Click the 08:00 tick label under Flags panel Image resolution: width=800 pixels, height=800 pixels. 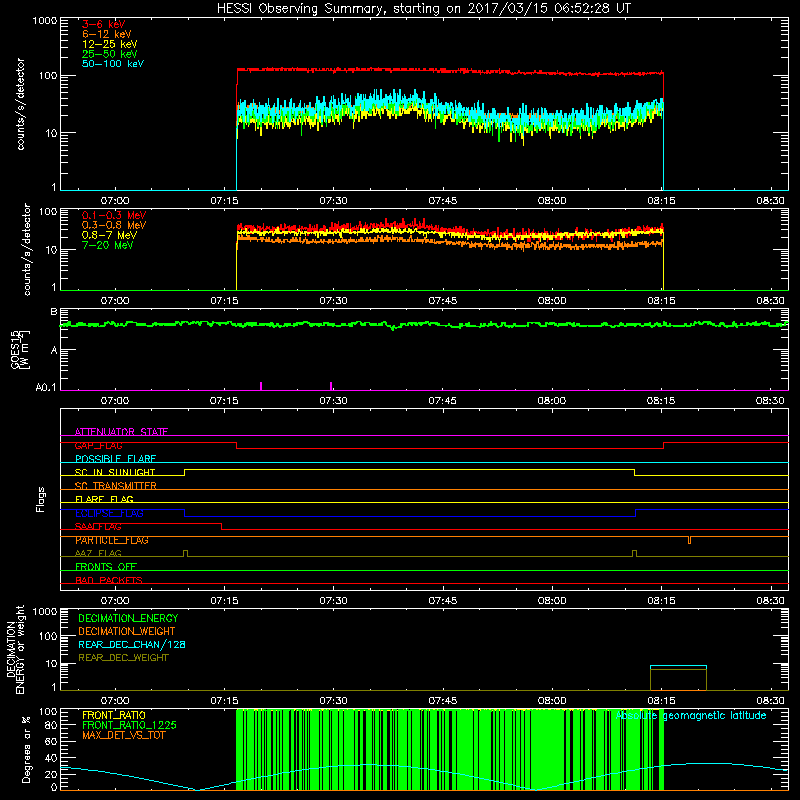pyautogui.click(x=552, y=601)
